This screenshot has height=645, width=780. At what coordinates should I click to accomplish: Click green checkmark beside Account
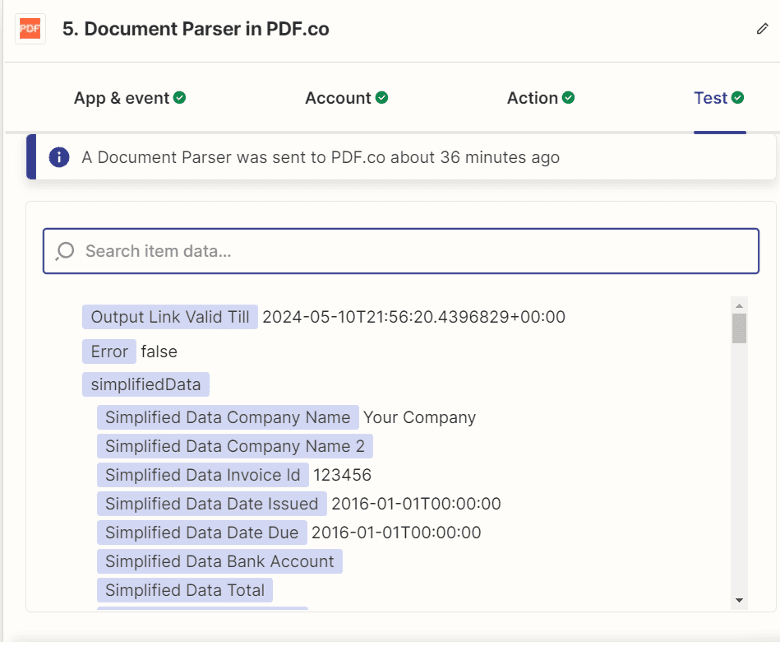coord(382,97)
